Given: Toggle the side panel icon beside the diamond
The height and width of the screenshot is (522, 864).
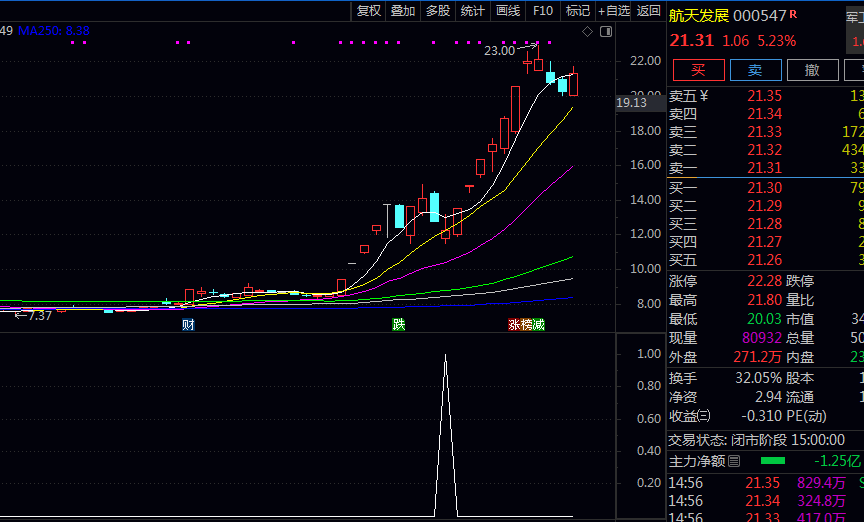Looking at the screenshot, I should [x=605, y=32].
